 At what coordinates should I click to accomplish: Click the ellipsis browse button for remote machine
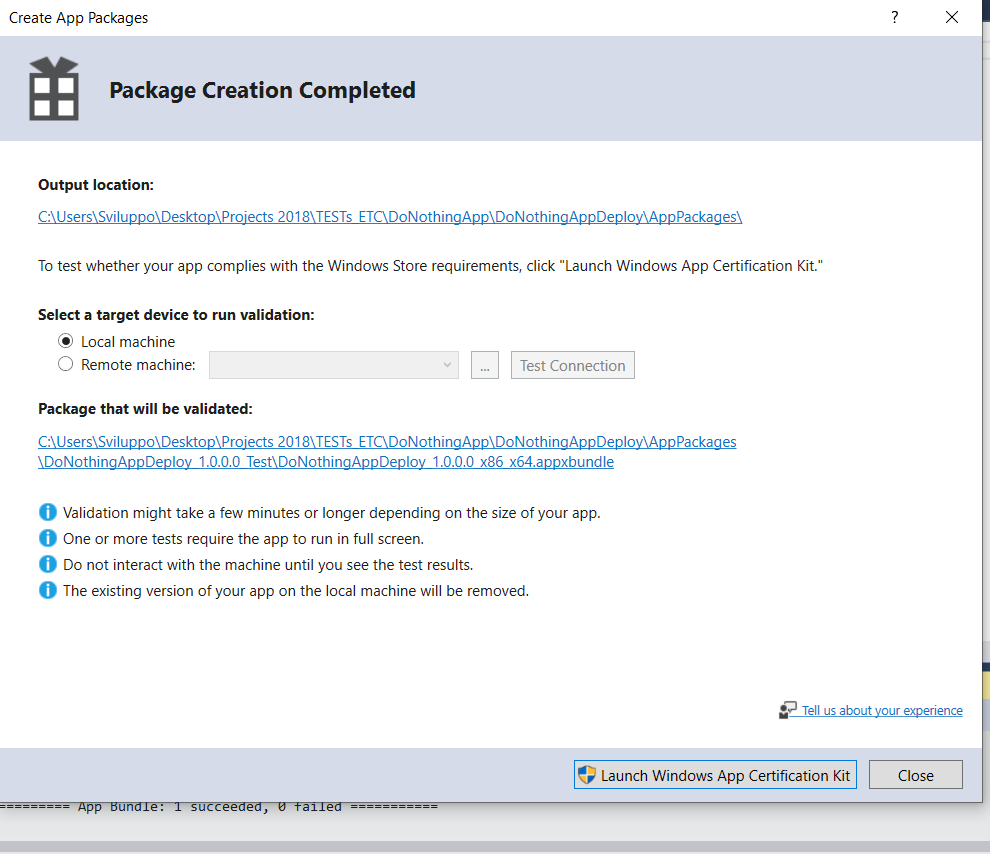(x=485, y=365)
